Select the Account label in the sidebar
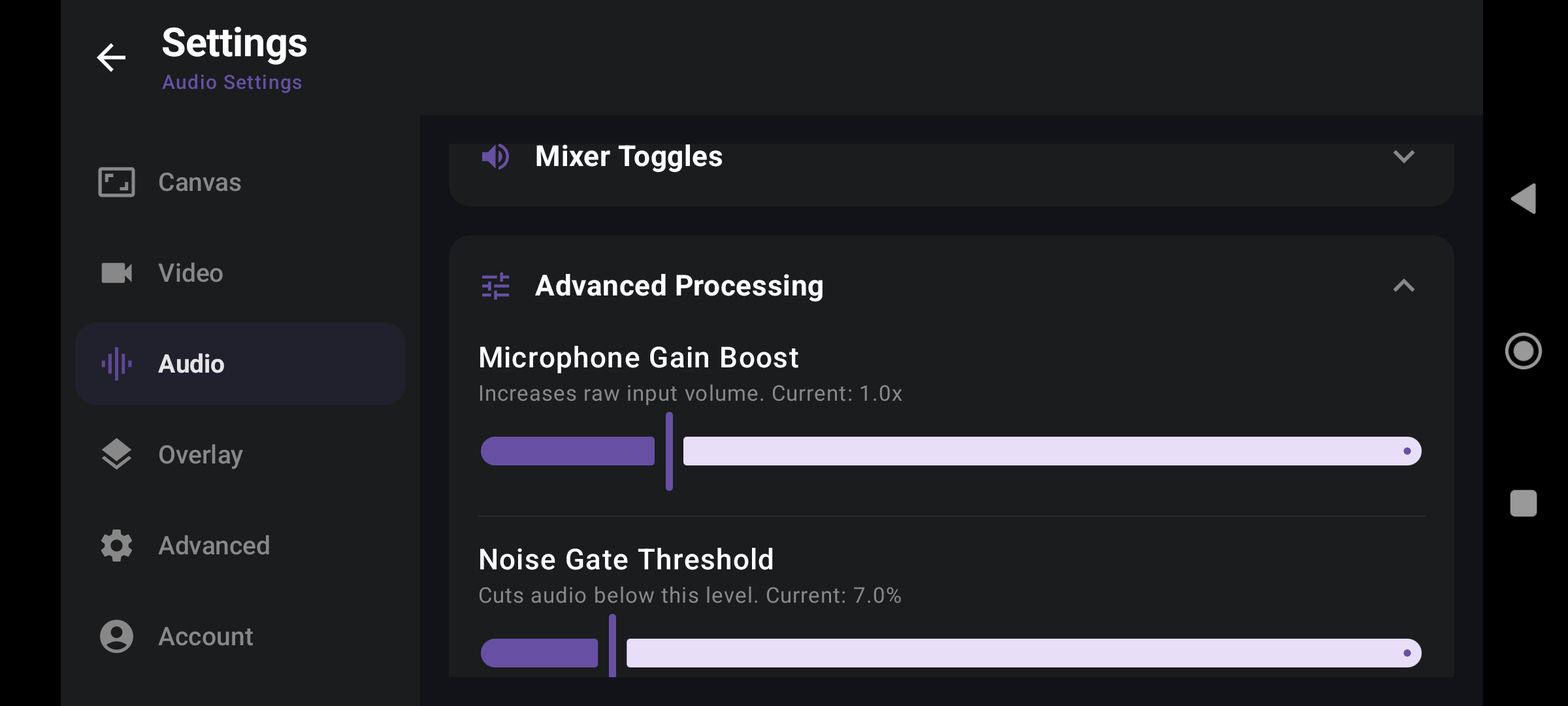Viewport: 1568px width, 706px height. point(205,636)
